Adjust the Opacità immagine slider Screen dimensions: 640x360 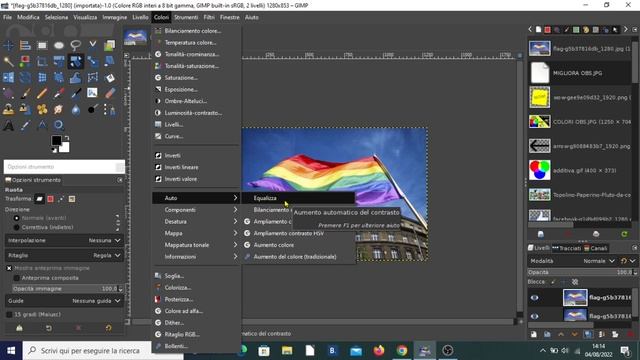67,289
